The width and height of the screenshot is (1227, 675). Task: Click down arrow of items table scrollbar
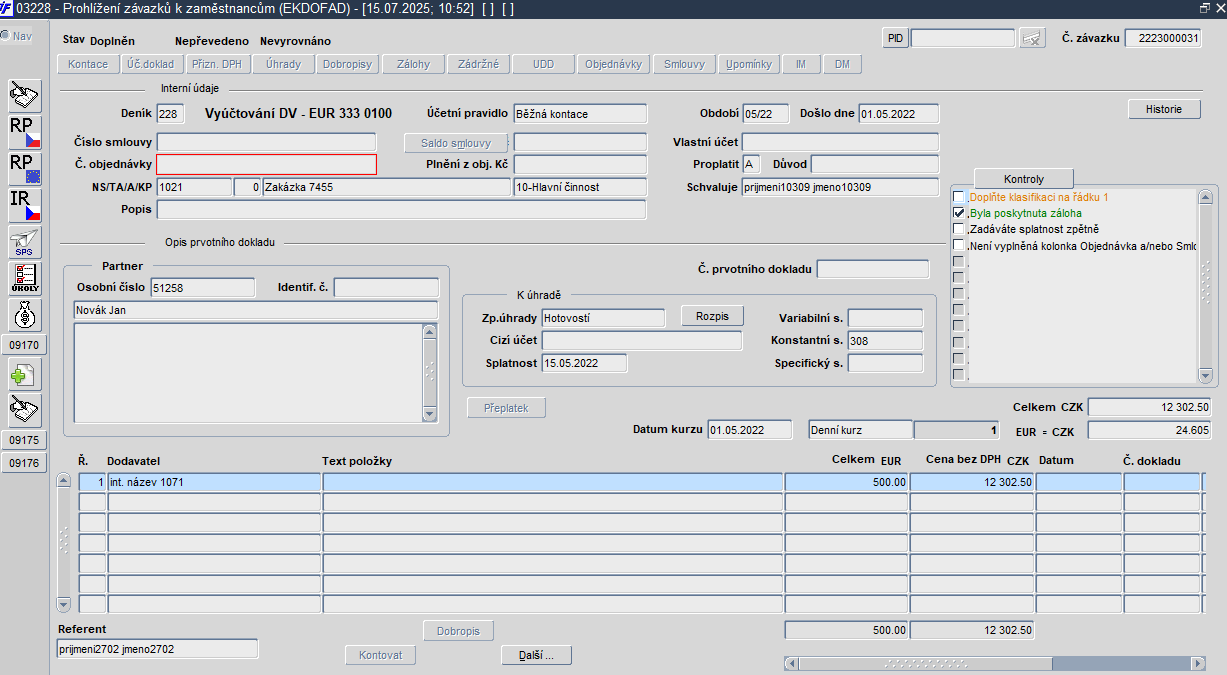coord(64,604)
